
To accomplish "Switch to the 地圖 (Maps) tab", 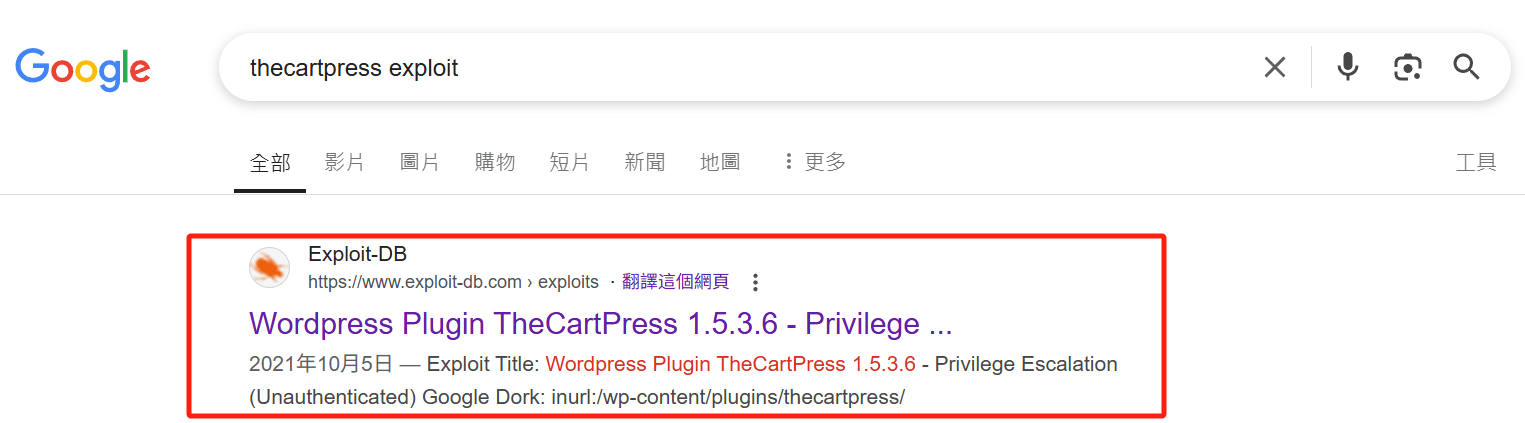I will click(720, 162).
